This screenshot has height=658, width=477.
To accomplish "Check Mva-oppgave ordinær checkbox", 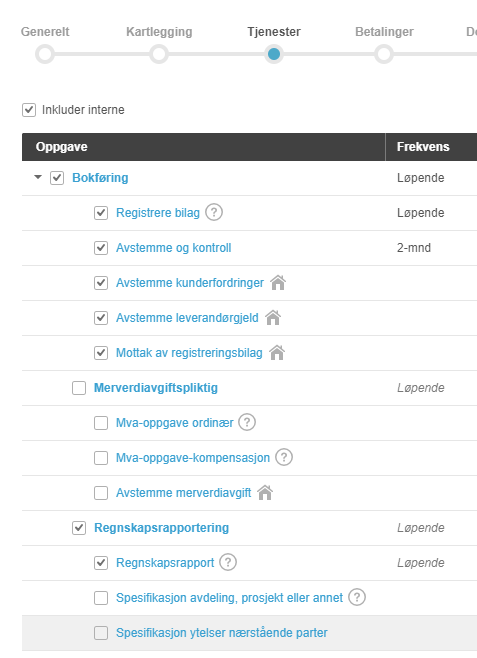I will (101, 423).
